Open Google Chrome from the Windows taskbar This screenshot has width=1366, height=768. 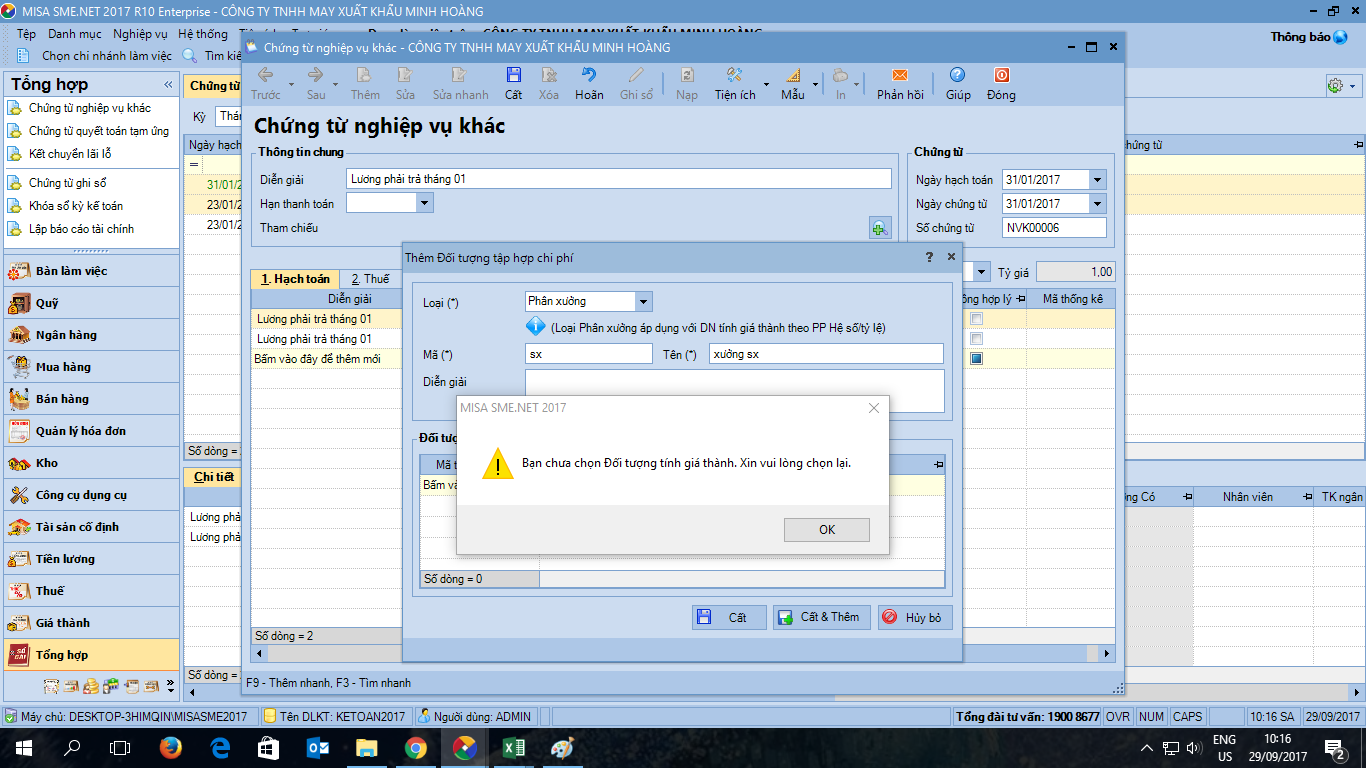416,747
